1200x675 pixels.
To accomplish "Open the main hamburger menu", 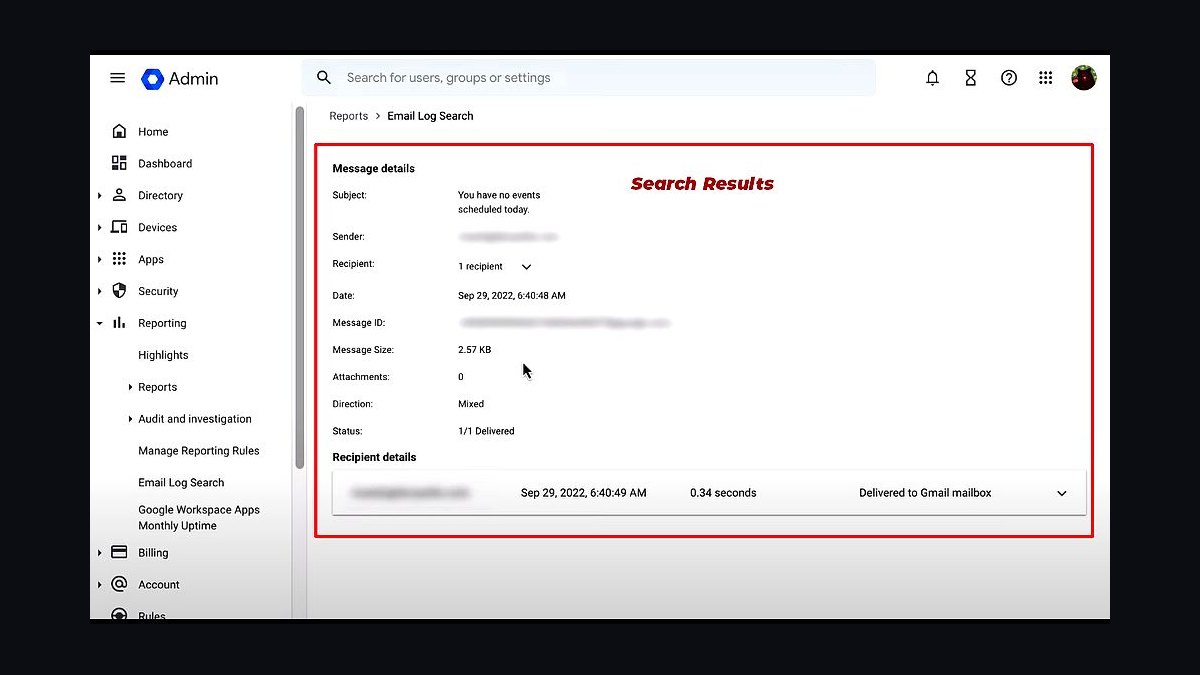I will click(x=118, y=78).
